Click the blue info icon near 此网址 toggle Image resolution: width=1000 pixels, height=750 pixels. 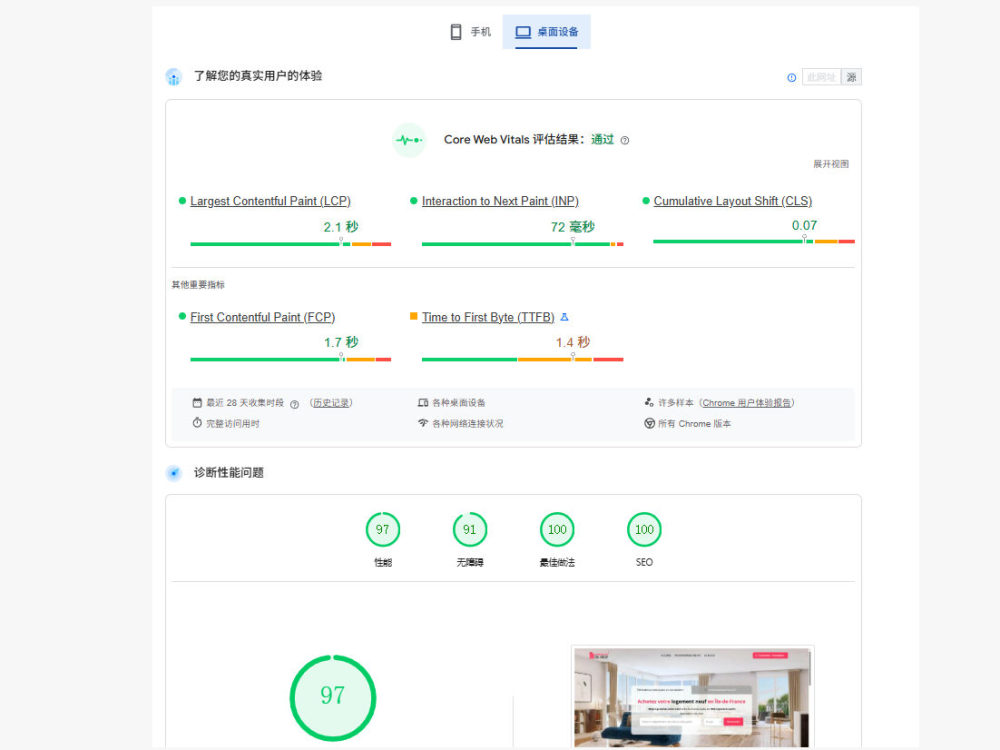click(791, 78)
